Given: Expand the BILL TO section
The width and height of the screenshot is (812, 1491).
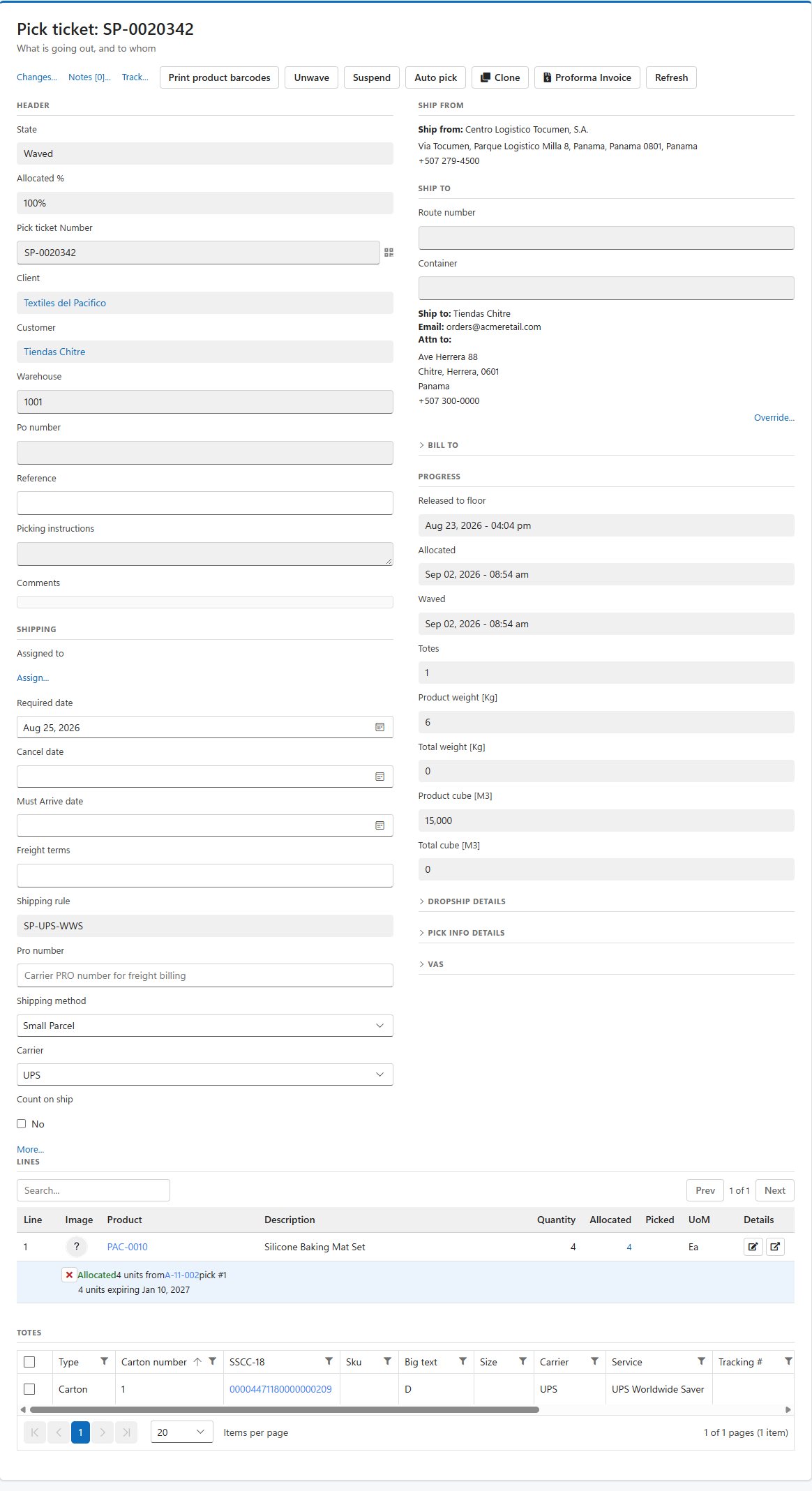Looking at the screenshot, I should click(439, 445).
